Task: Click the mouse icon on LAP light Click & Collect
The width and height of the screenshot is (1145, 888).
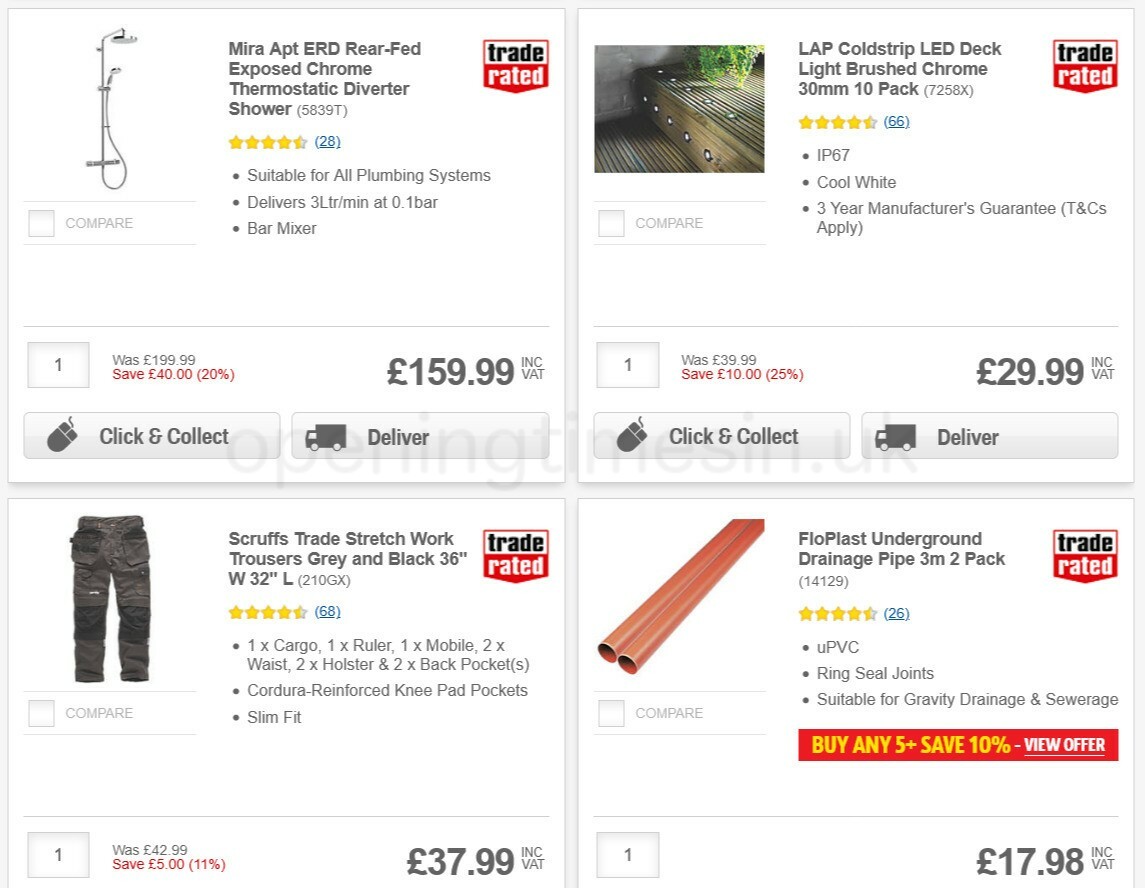Action: click(634, 434)
